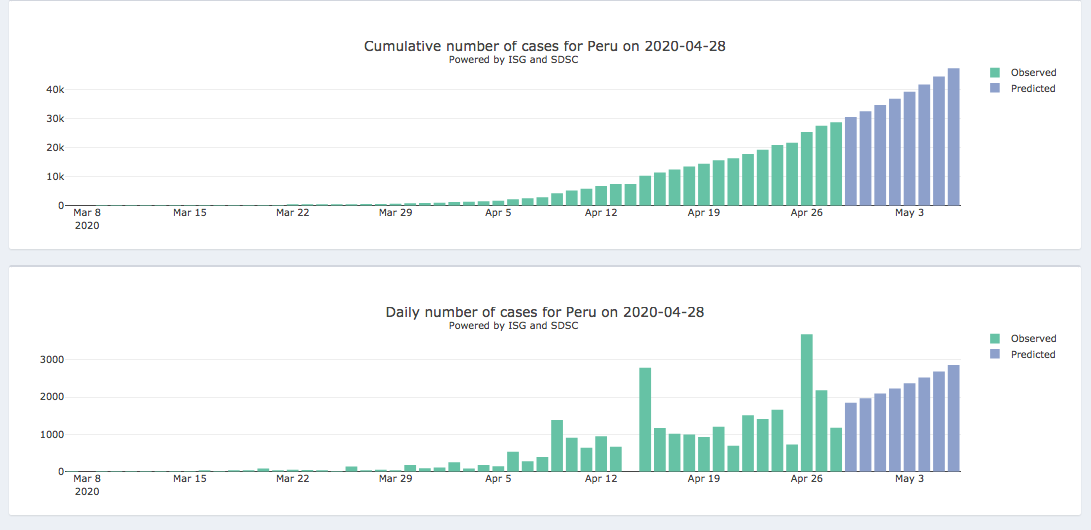The image size is (1091, 530).
Task: Toggle Observed legend entry in cumulative chart
Action: 1032,73
